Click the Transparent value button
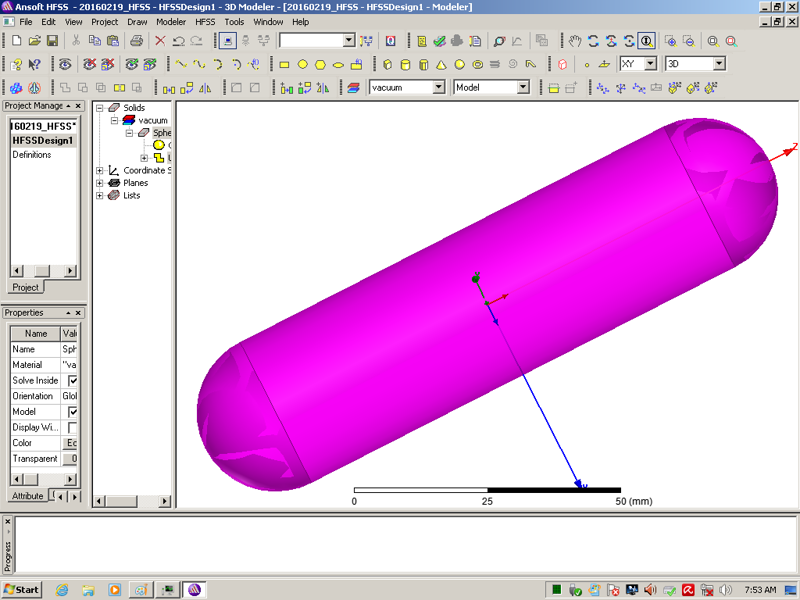The image size is (800, 600). pos(70,459)
